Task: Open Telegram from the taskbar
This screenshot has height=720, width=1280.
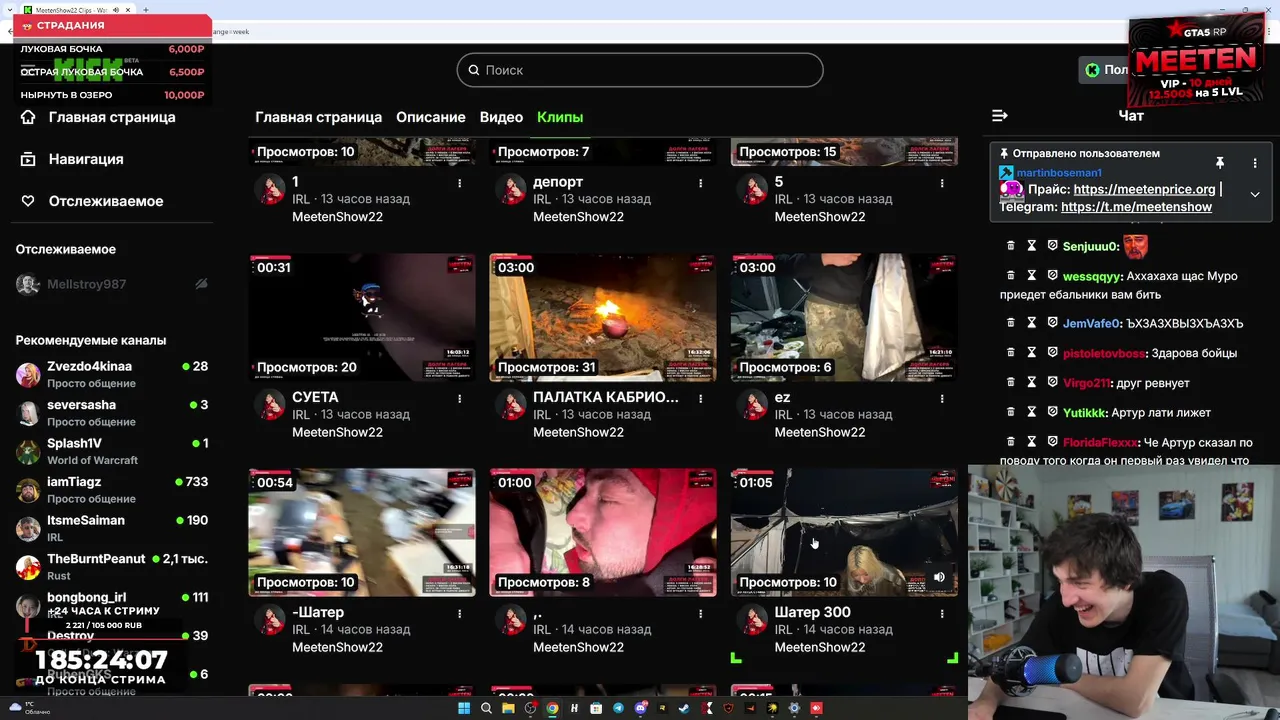Action: pyautogui.click(x=618, y=708)
